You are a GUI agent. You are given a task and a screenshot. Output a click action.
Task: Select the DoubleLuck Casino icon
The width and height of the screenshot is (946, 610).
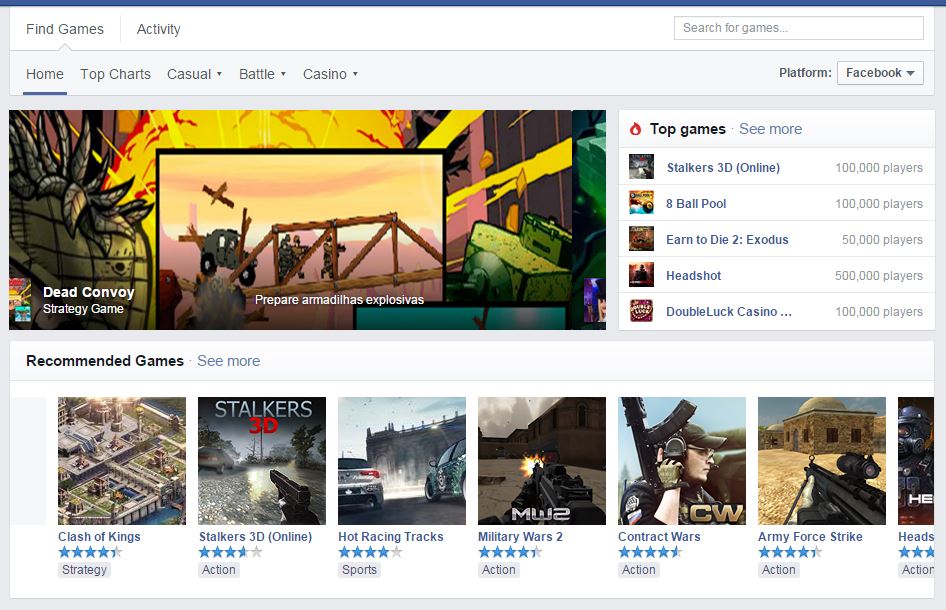tap(641, 312)
